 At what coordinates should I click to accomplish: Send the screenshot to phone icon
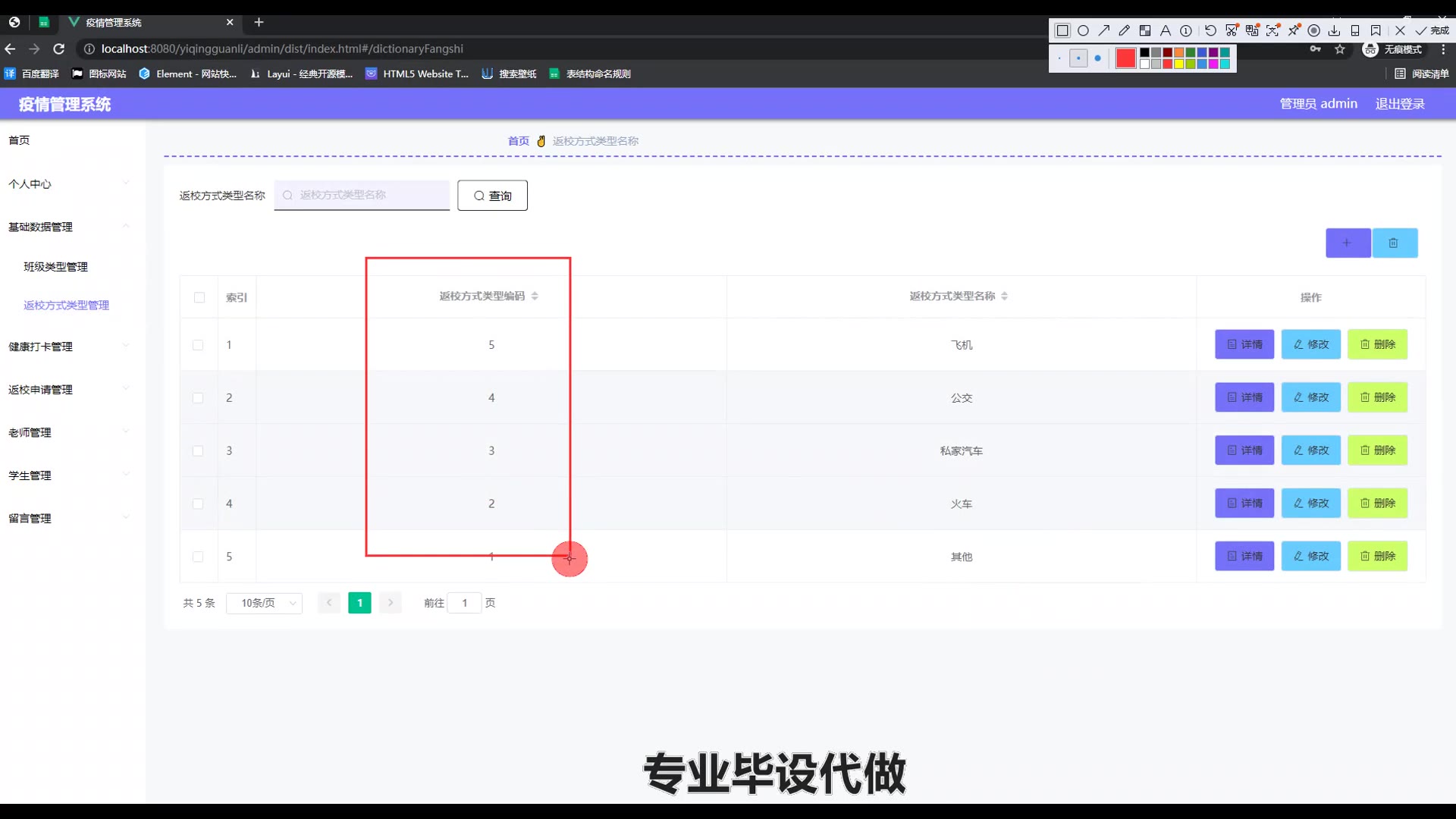tap(1355, 31)
